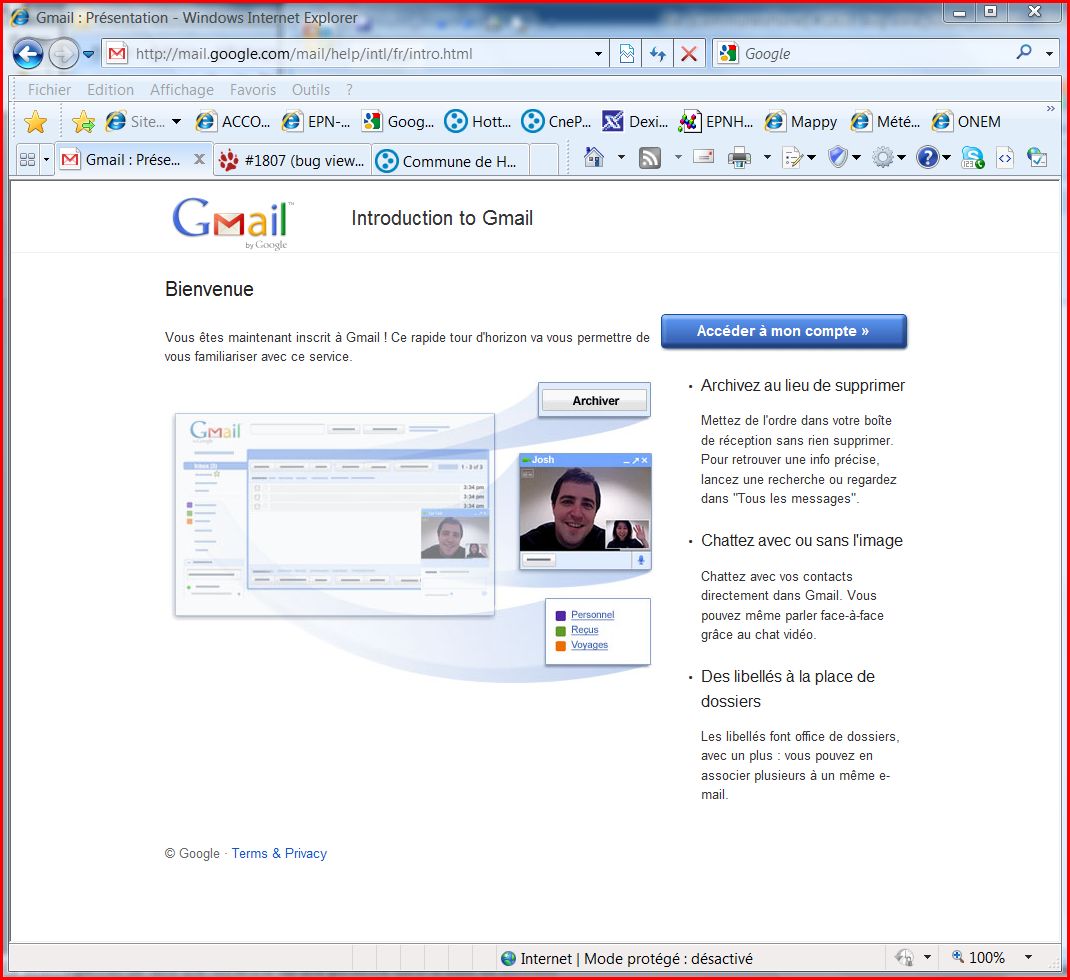Viewport: 1070px width, 980px height.
Task: Click the orange Voyages label swatch
Action: click(x=561, y=646)
